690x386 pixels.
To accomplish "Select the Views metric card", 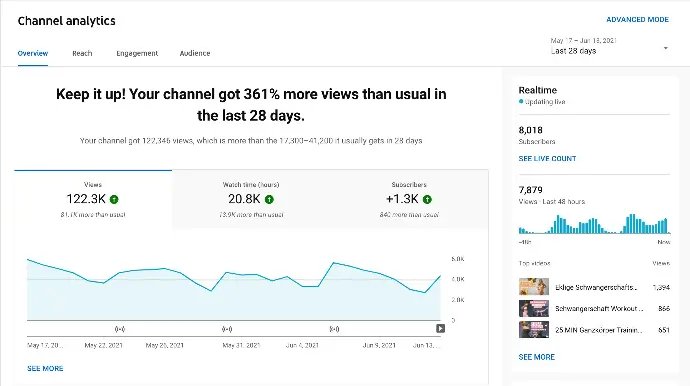I will [93, 199].
